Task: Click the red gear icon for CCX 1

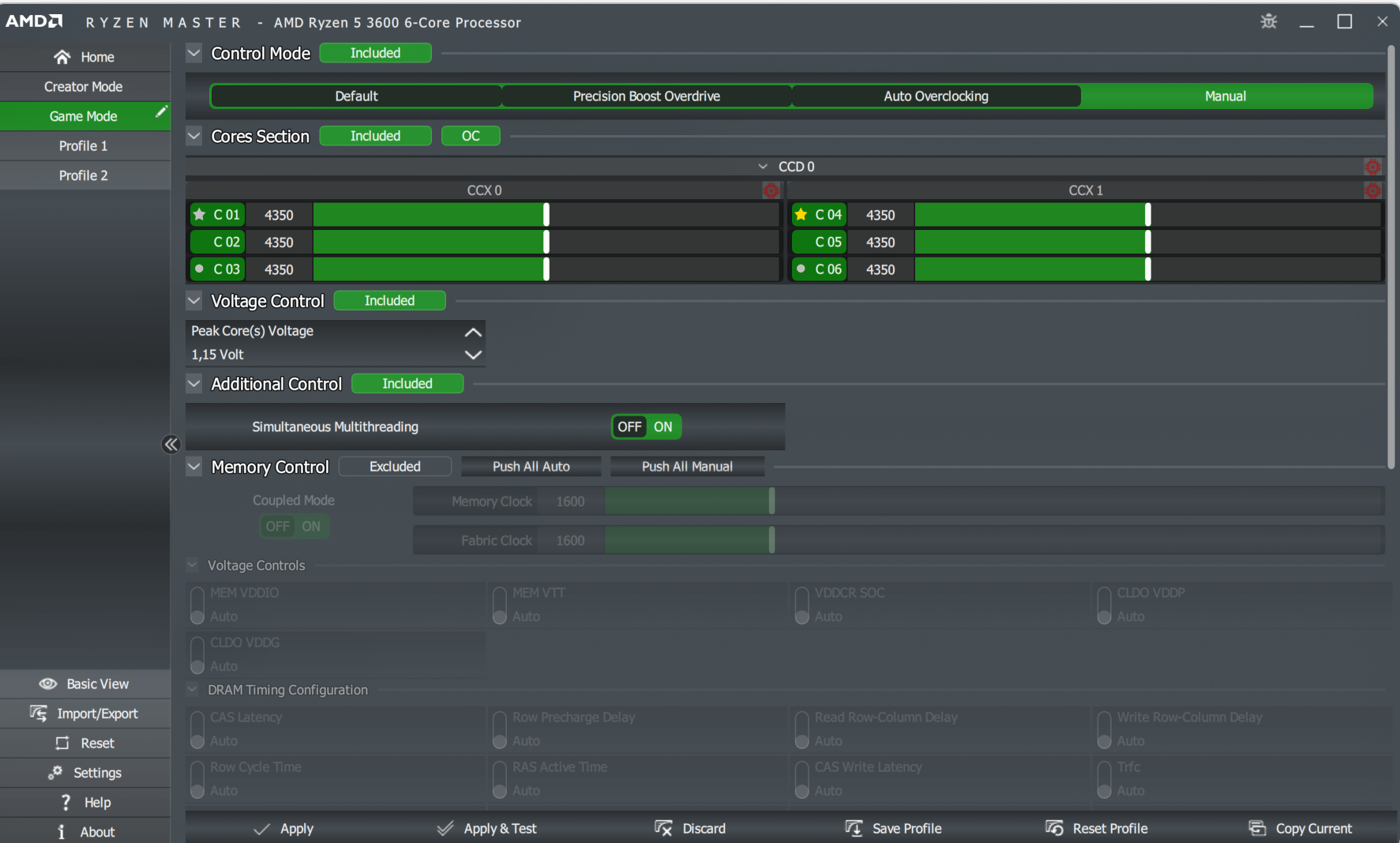Action: (x=1373, y=190)
